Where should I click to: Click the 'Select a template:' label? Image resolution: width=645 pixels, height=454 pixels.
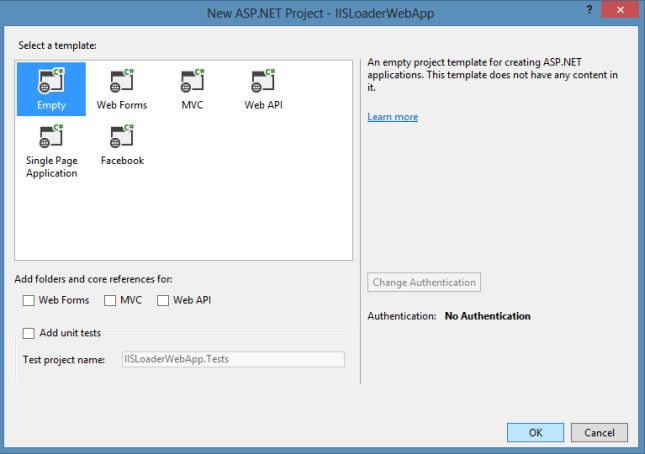(57, 45)
